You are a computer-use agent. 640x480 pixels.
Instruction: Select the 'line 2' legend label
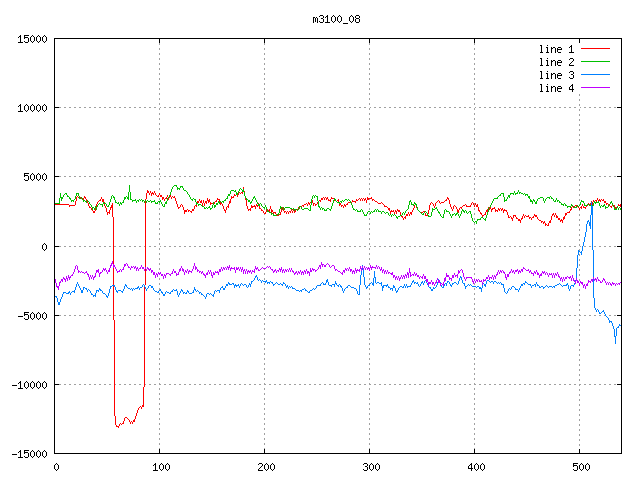(x=556, y=62)
